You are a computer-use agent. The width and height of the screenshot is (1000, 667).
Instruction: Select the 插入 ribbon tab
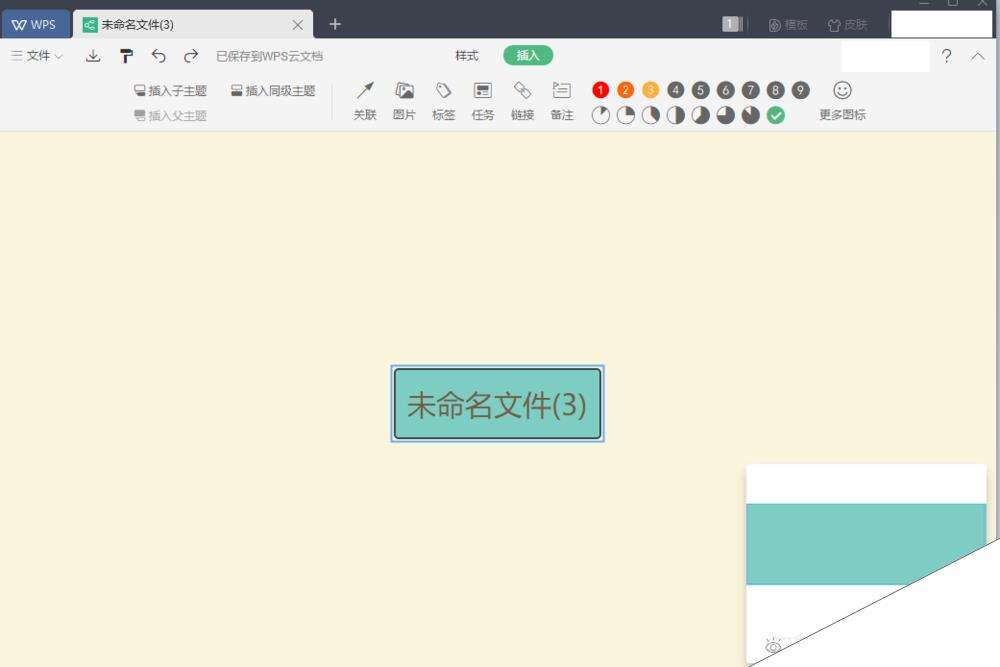[528, 56]
